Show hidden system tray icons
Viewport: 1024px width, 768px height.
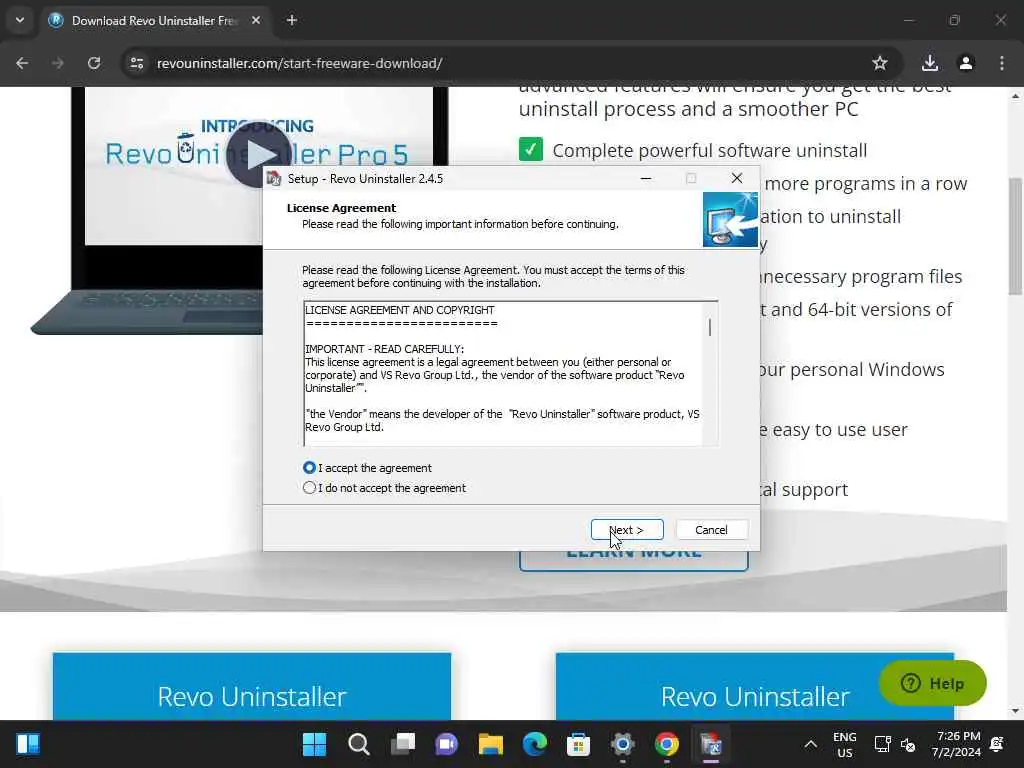[810, 744]
